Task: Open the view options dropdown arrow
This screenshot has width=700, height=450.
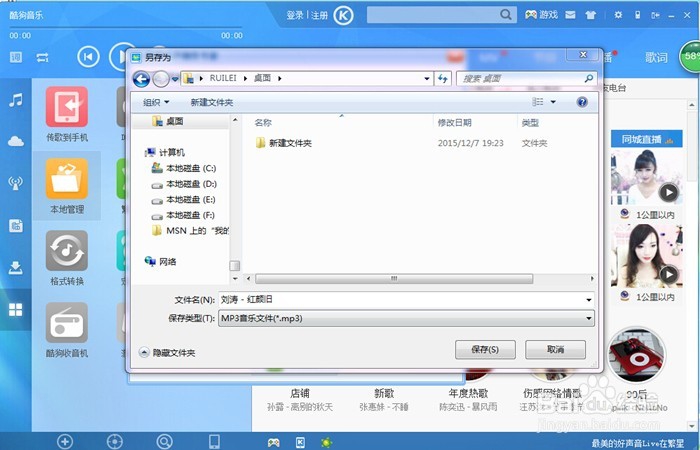Action: click(x=553, y=102)
